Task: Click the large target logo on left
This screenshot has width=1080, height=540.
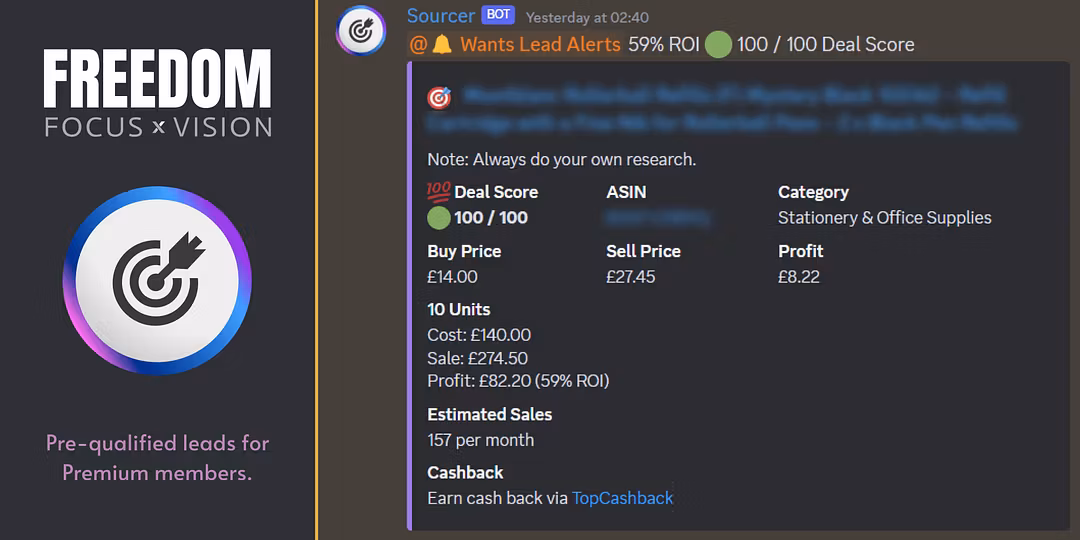Action: pyautogui.click(x=157, y=281)
